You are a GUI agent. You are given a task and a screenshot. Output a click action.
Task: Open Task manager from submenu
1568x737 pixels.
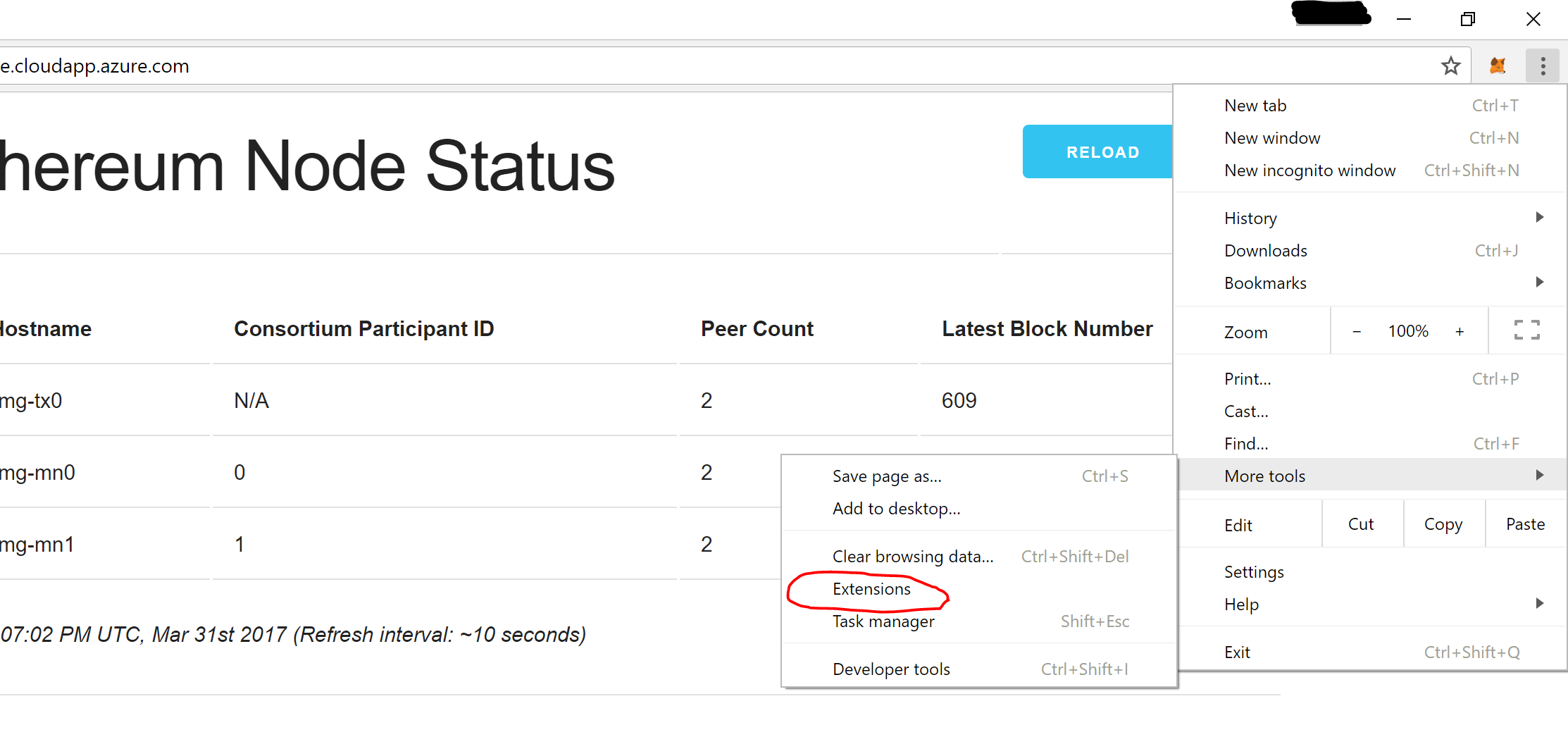click(883, 621)
